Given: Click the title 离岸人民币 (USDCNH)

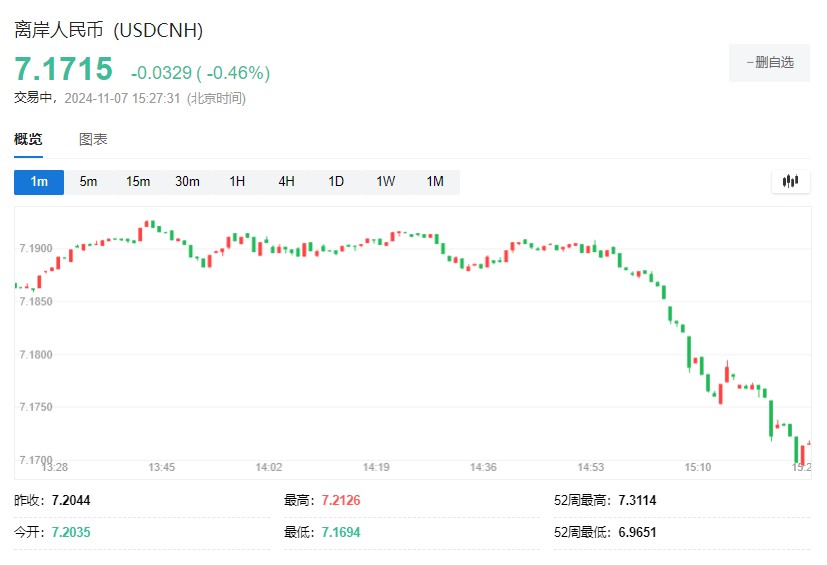Looking at the screenshot, I should pos(109,30).
